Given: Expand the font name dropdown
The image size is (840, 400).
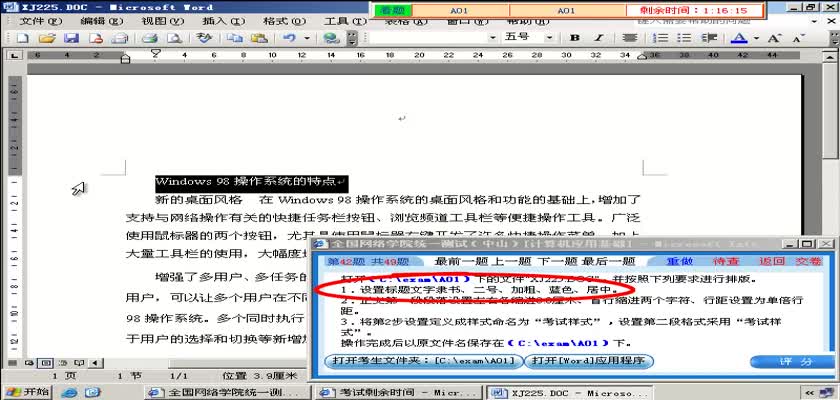Looking at the screenshot, I should click(x=492, y=38).
